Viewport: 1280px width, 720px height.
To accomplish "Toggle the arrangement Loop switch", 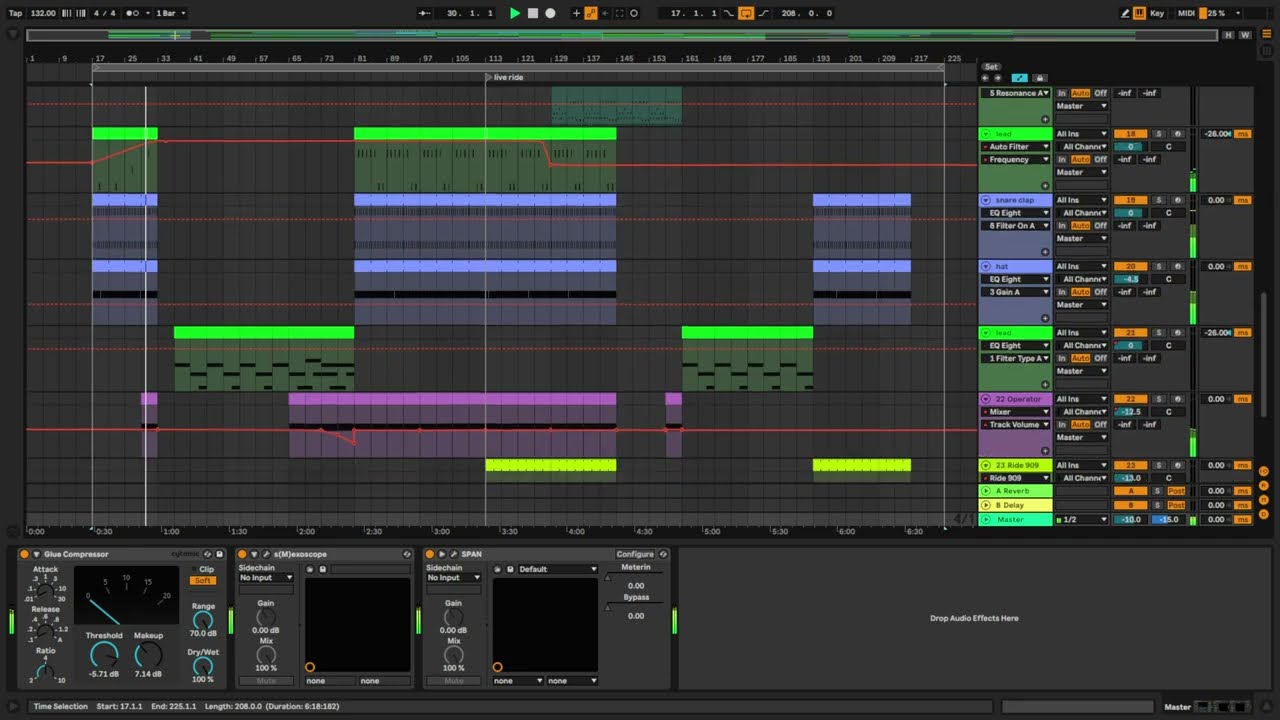I will 746,13.
